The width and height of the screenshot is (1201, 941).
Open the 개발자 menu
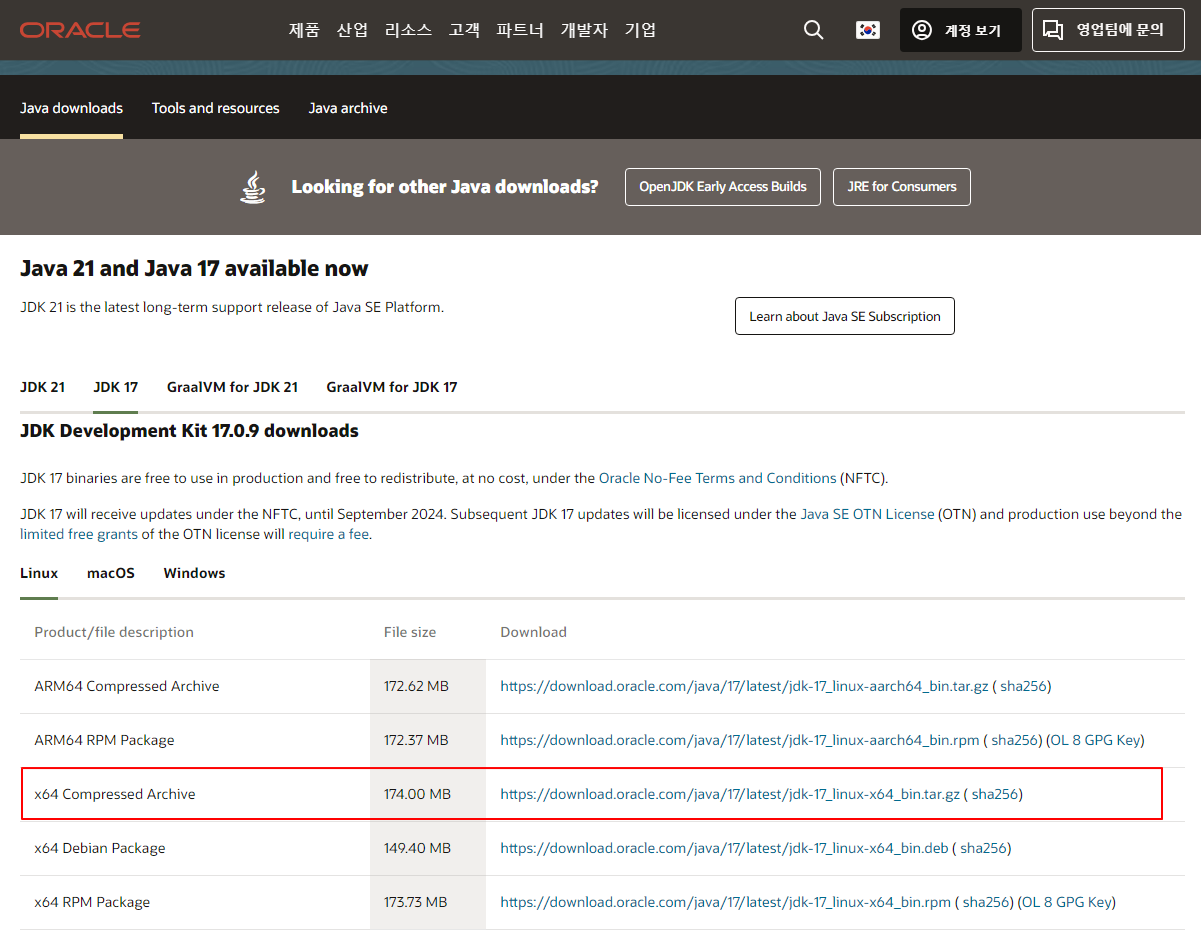[584, 30]
